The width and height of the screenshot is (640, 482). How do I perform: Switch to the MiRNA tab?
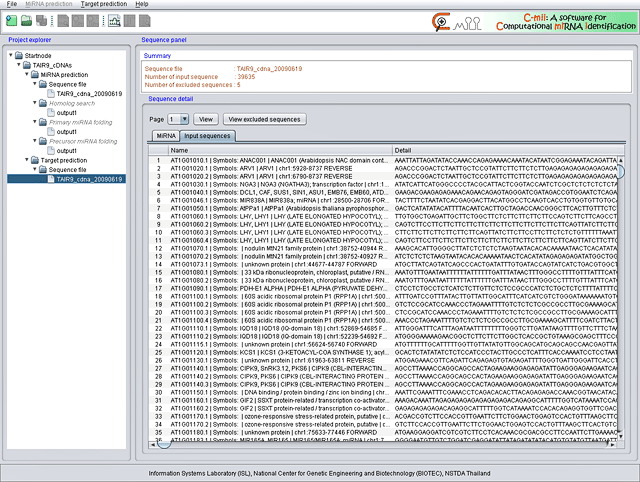[166, 136]
